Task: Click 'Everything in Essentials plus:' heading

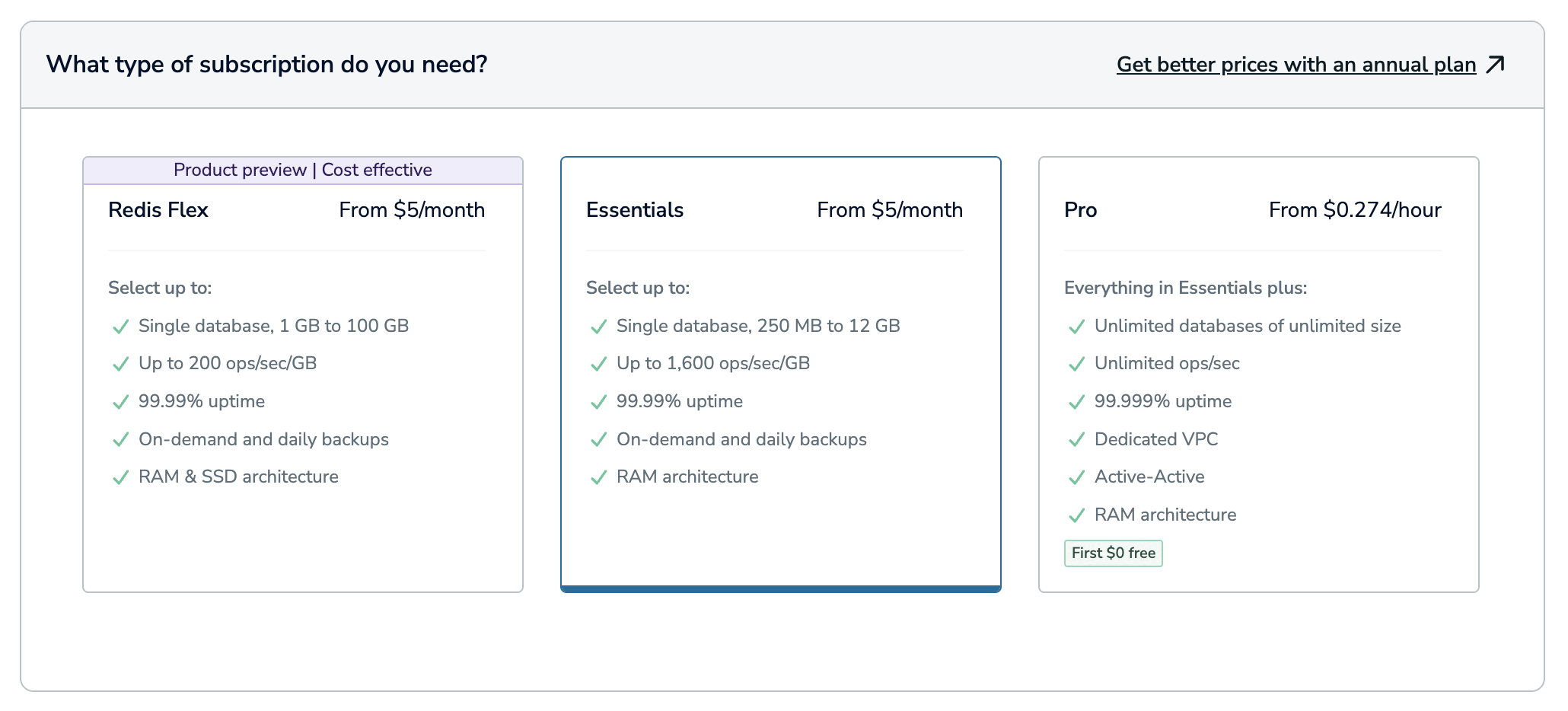Action: pyautogui.click(x=1185, y=288)
